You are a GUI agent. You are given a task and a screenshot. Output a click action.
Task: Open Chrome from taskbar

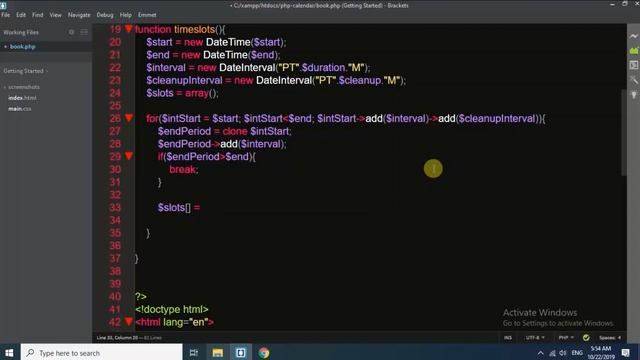tap(264, 353)
